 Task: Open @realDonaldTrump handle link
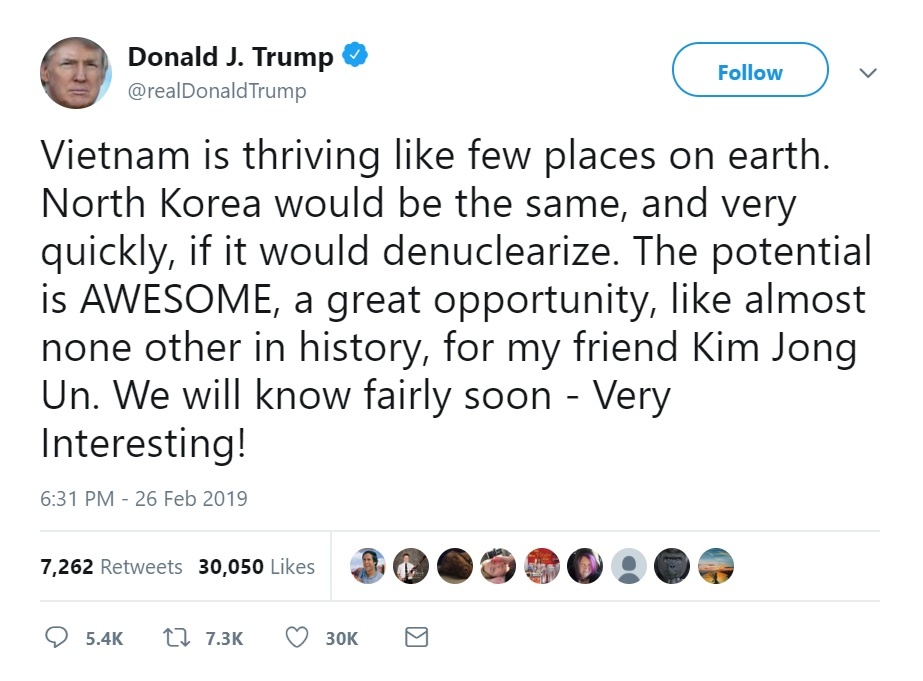point(216,91)
